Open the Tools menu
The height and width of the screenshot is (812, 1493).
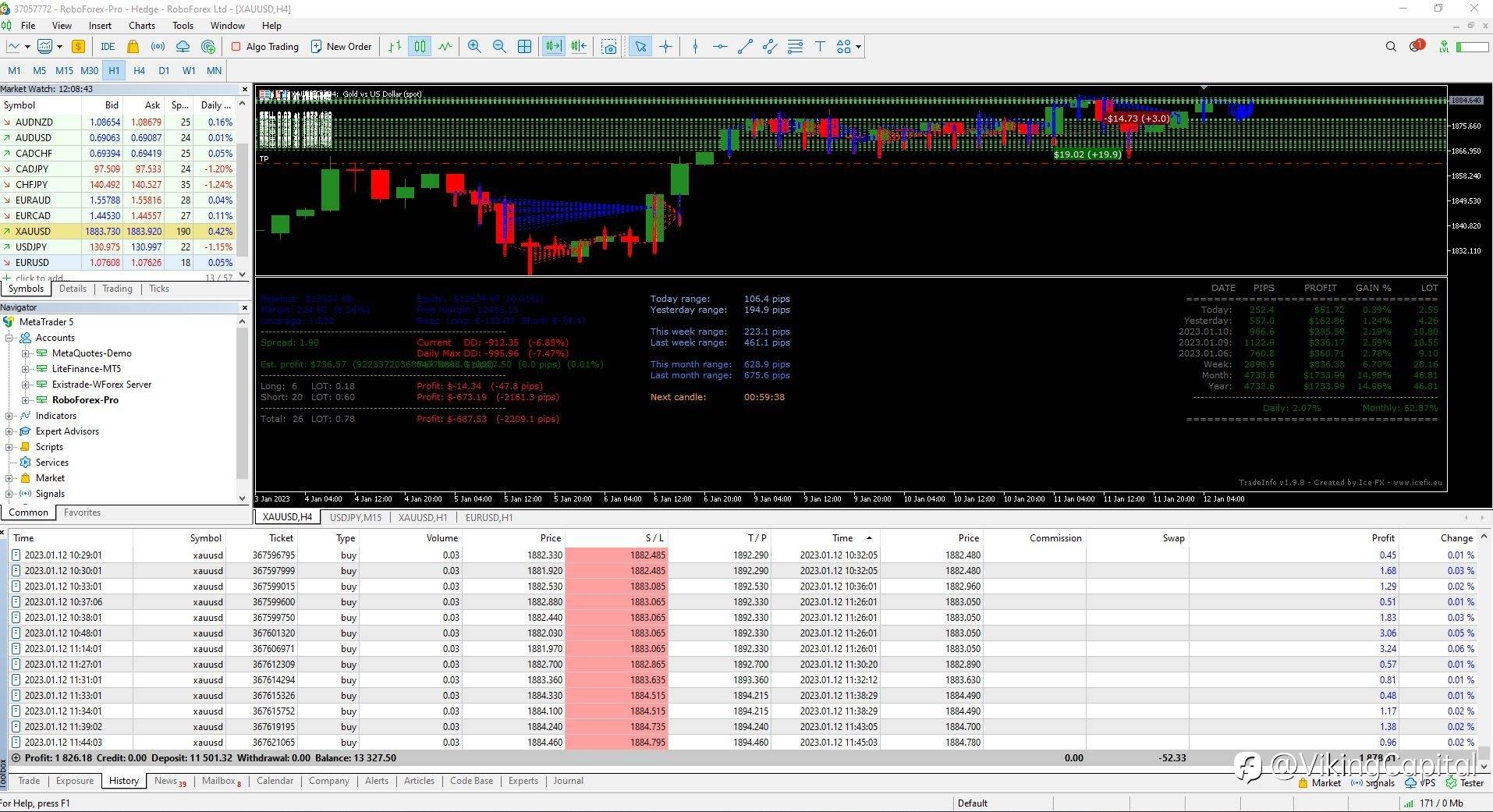(183, 26)
